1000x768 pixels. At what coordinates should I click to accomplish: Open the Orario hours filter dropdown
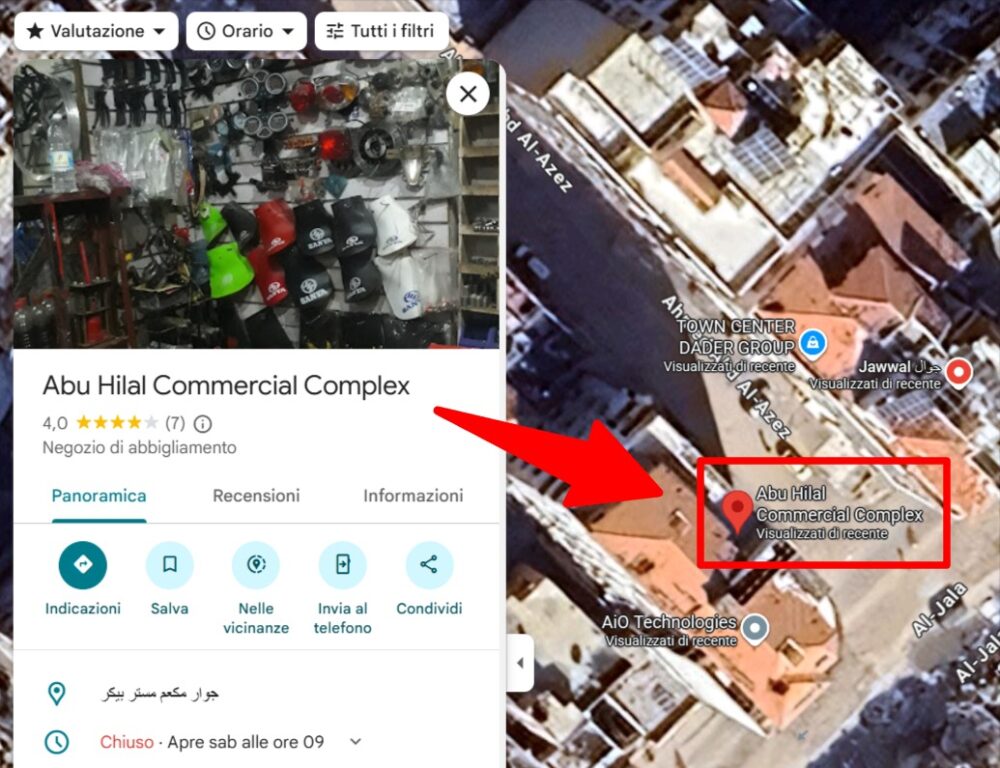tap(246, 31)
